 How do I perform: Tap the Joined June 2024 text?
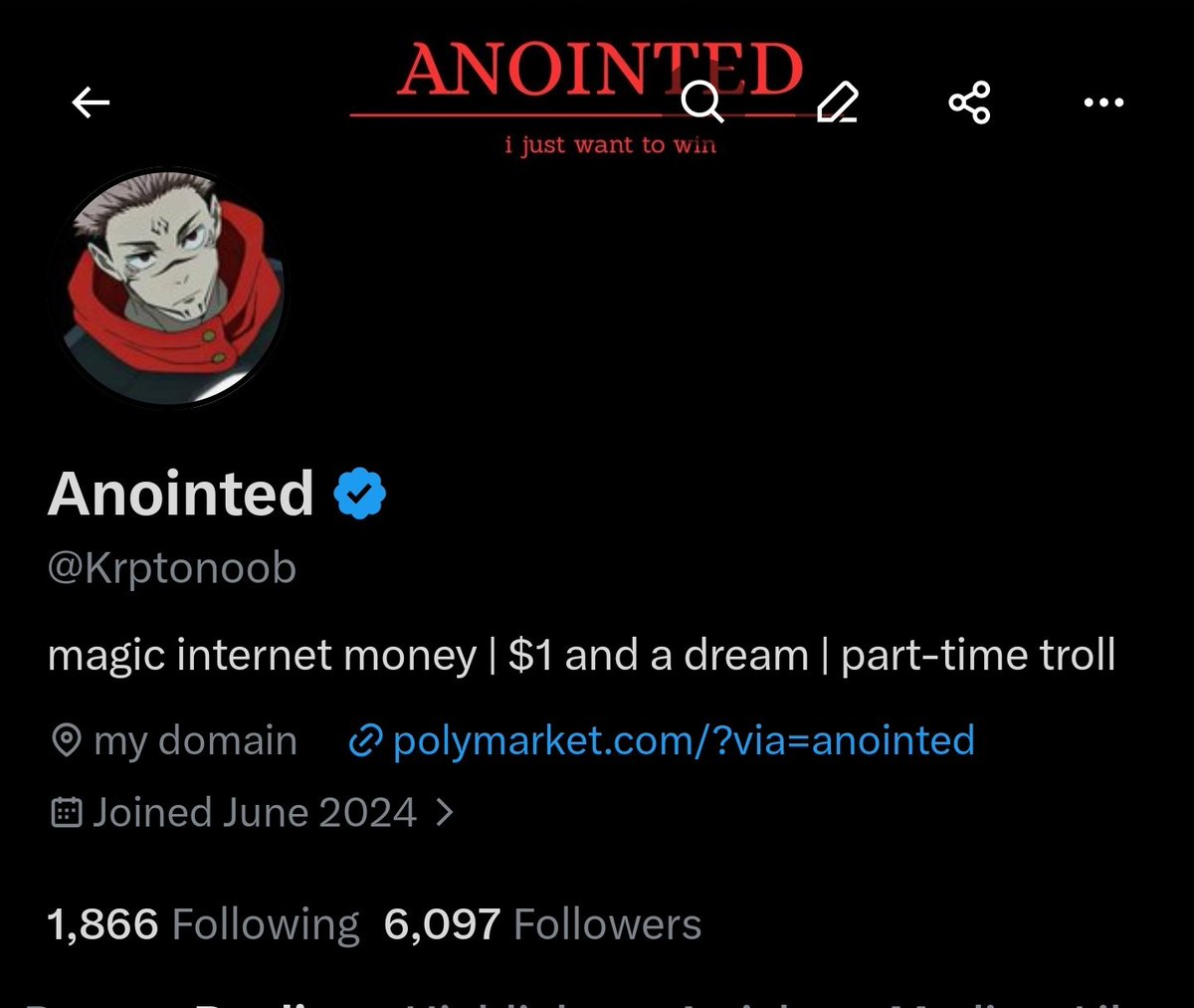click(255, 813)
